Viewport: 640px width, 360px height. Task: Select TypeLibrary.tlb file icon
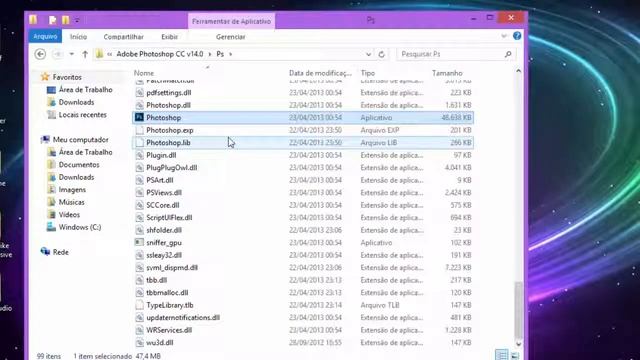[x=139, y=305]
